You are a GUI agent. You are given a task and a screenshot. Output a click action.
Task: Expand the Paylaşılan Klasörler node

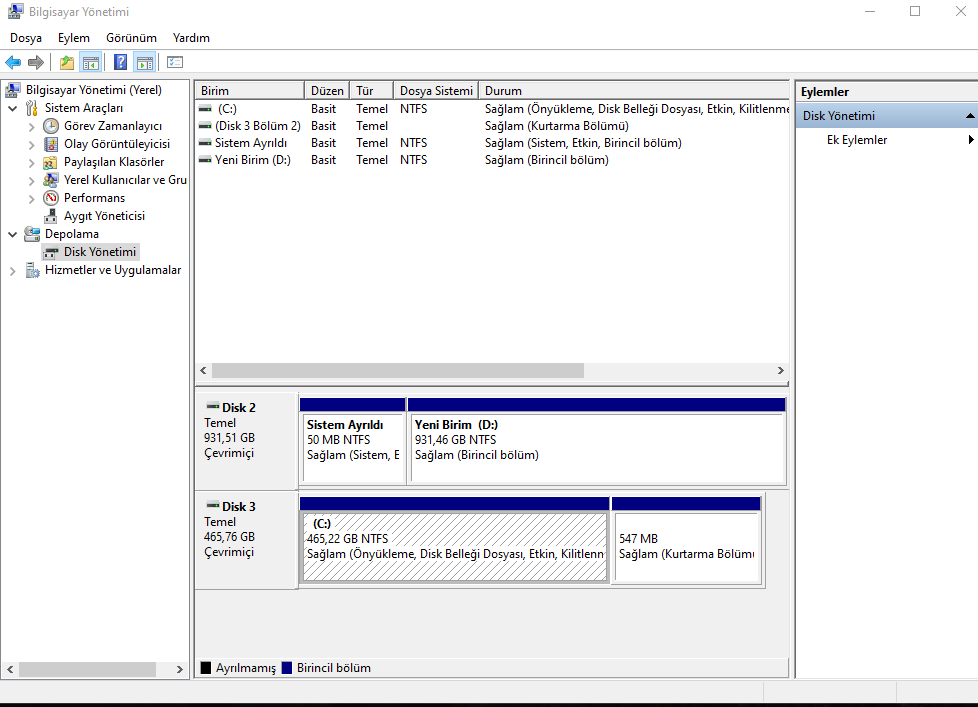31,163
